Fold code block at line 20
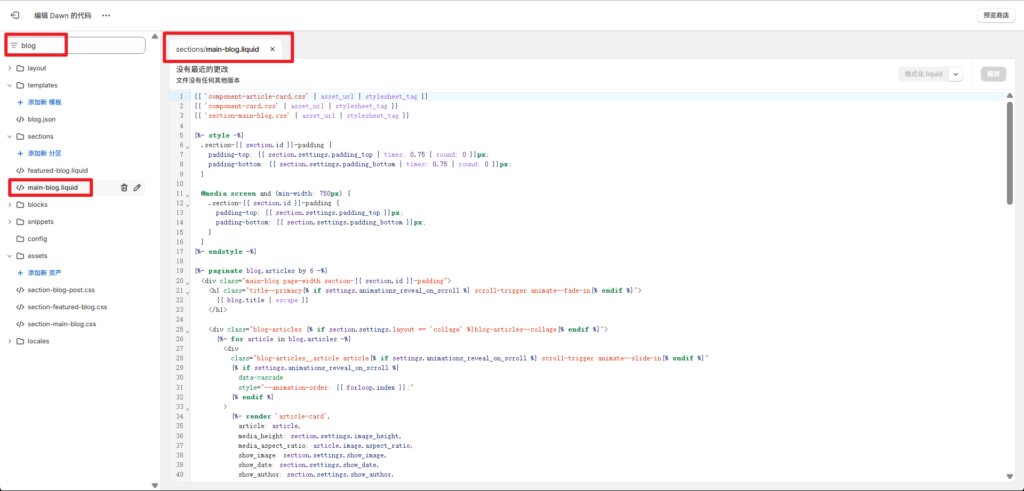Viewport: 1024px width, 491px height. 187,281
